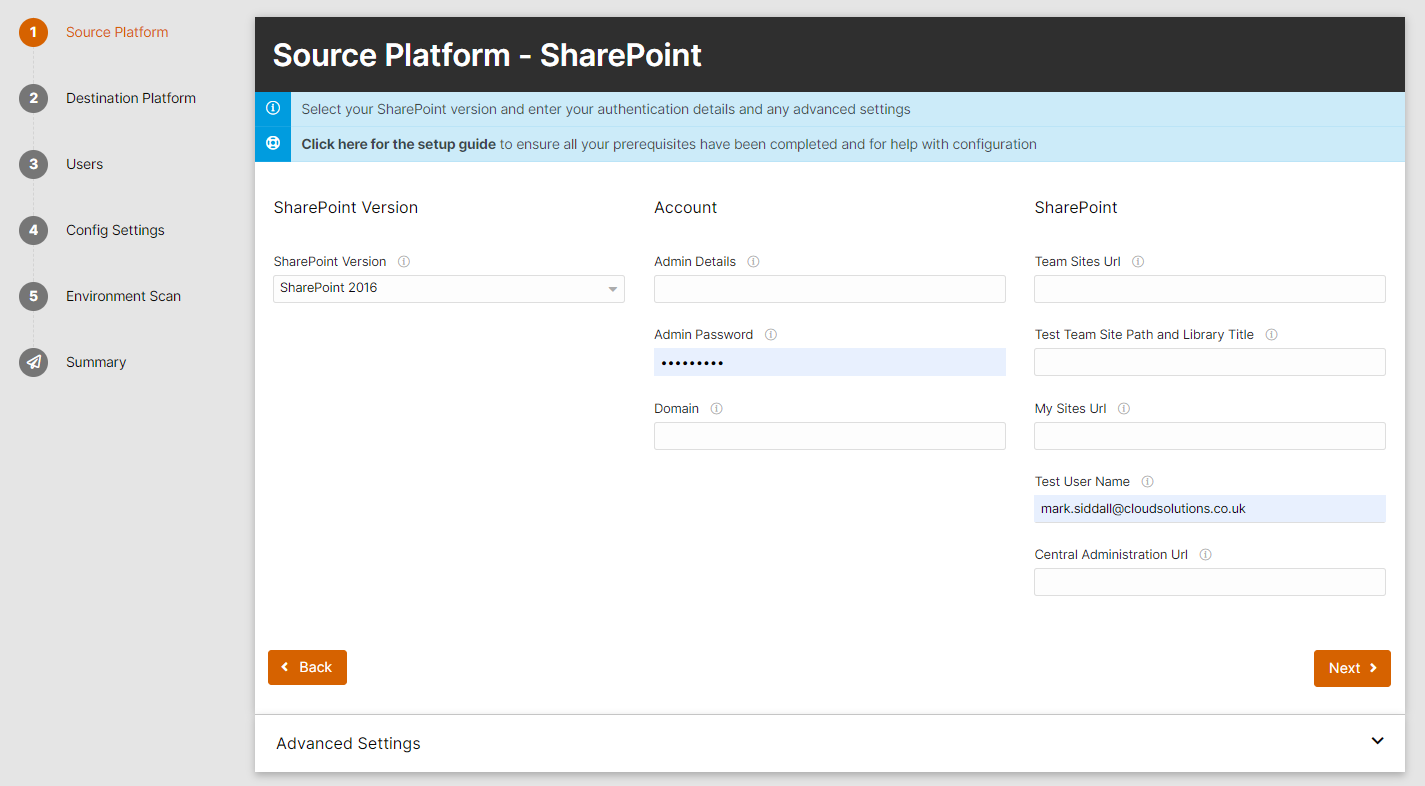Image resolution: width=1425 pixels, height=786 pixels.
Task: Click the Back button
Action: (x=307, y=667)
